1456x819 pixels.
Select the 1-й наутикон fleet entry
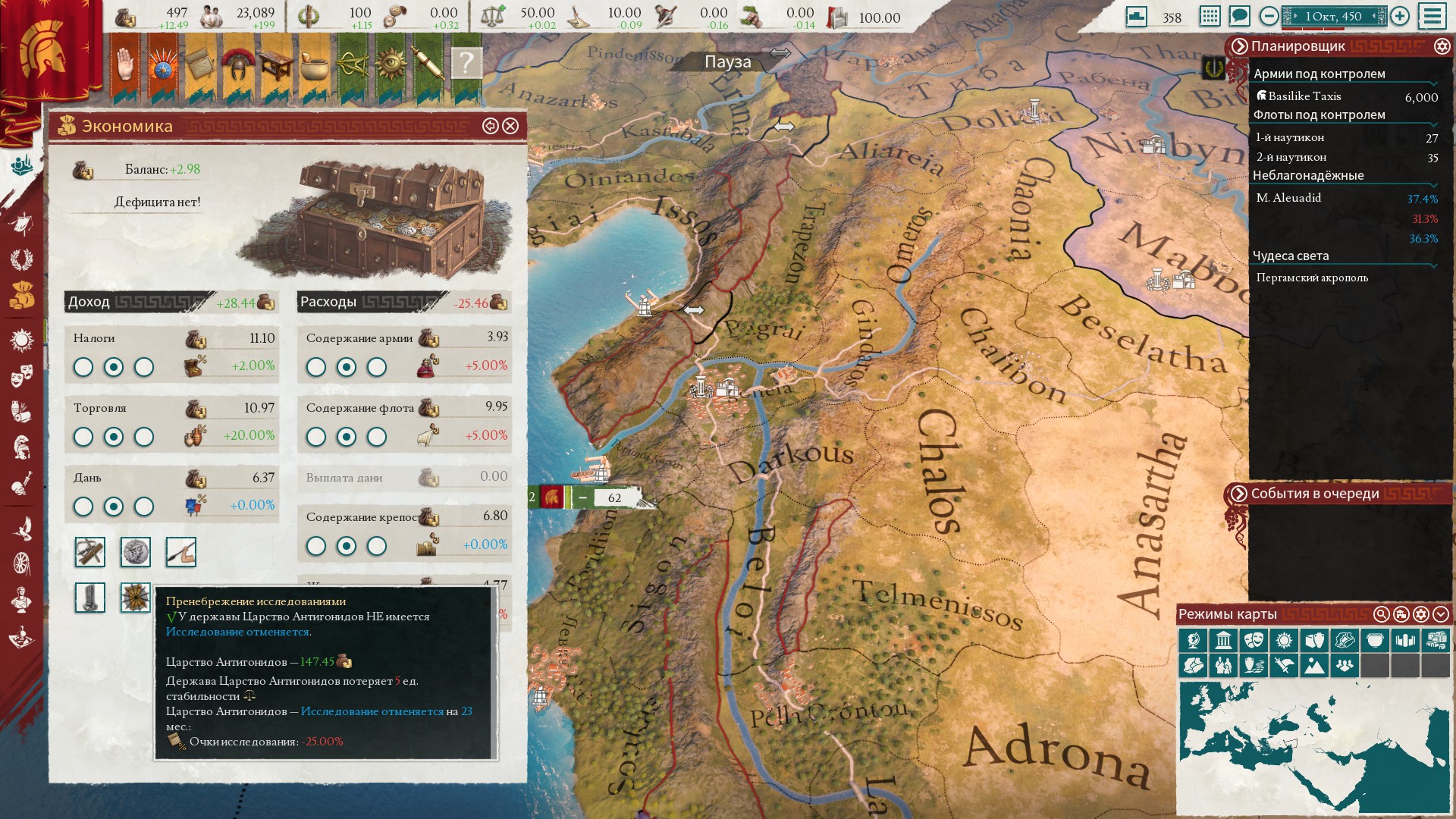[1290, 137]
